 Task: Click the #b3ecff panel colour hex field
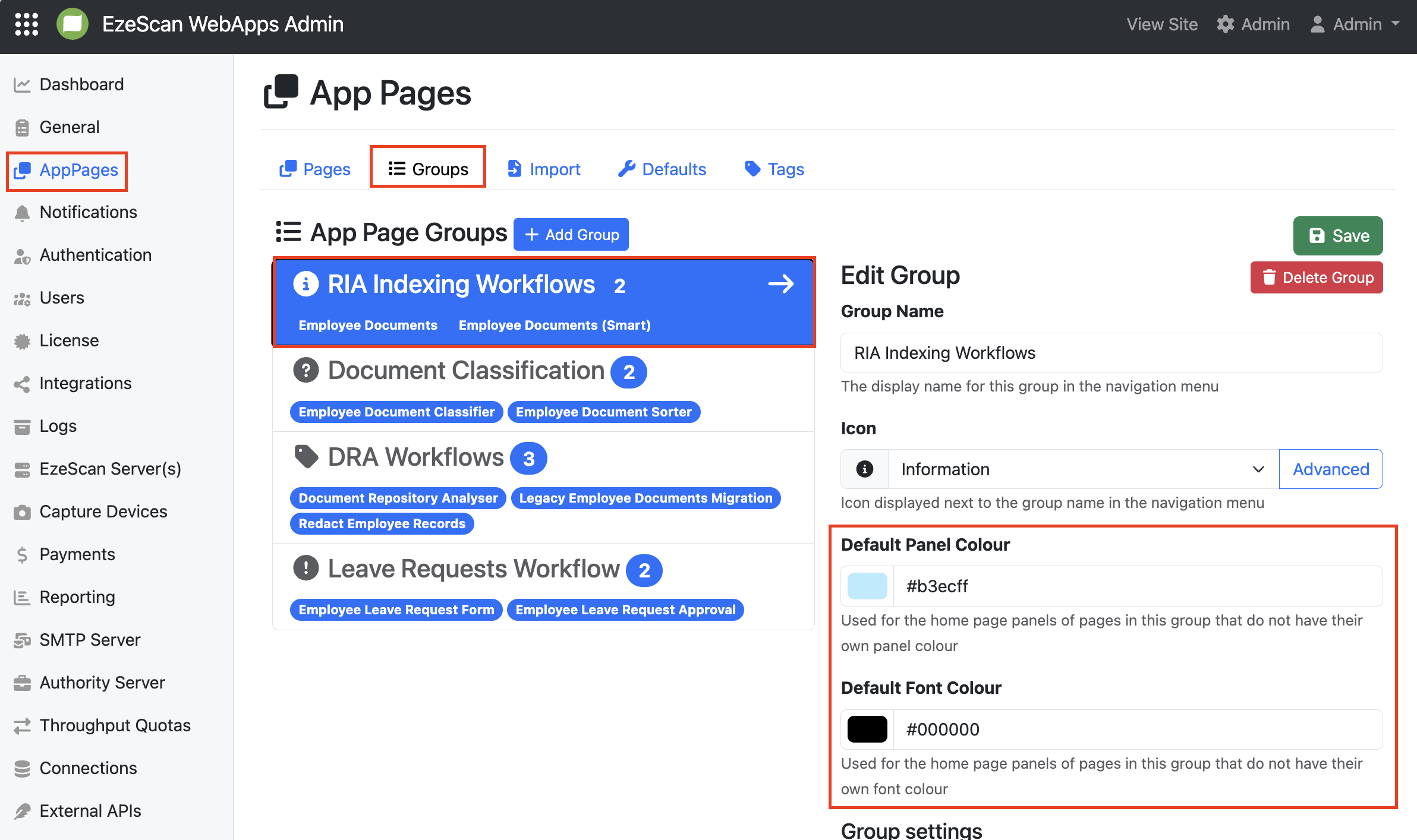(1138, 586)
